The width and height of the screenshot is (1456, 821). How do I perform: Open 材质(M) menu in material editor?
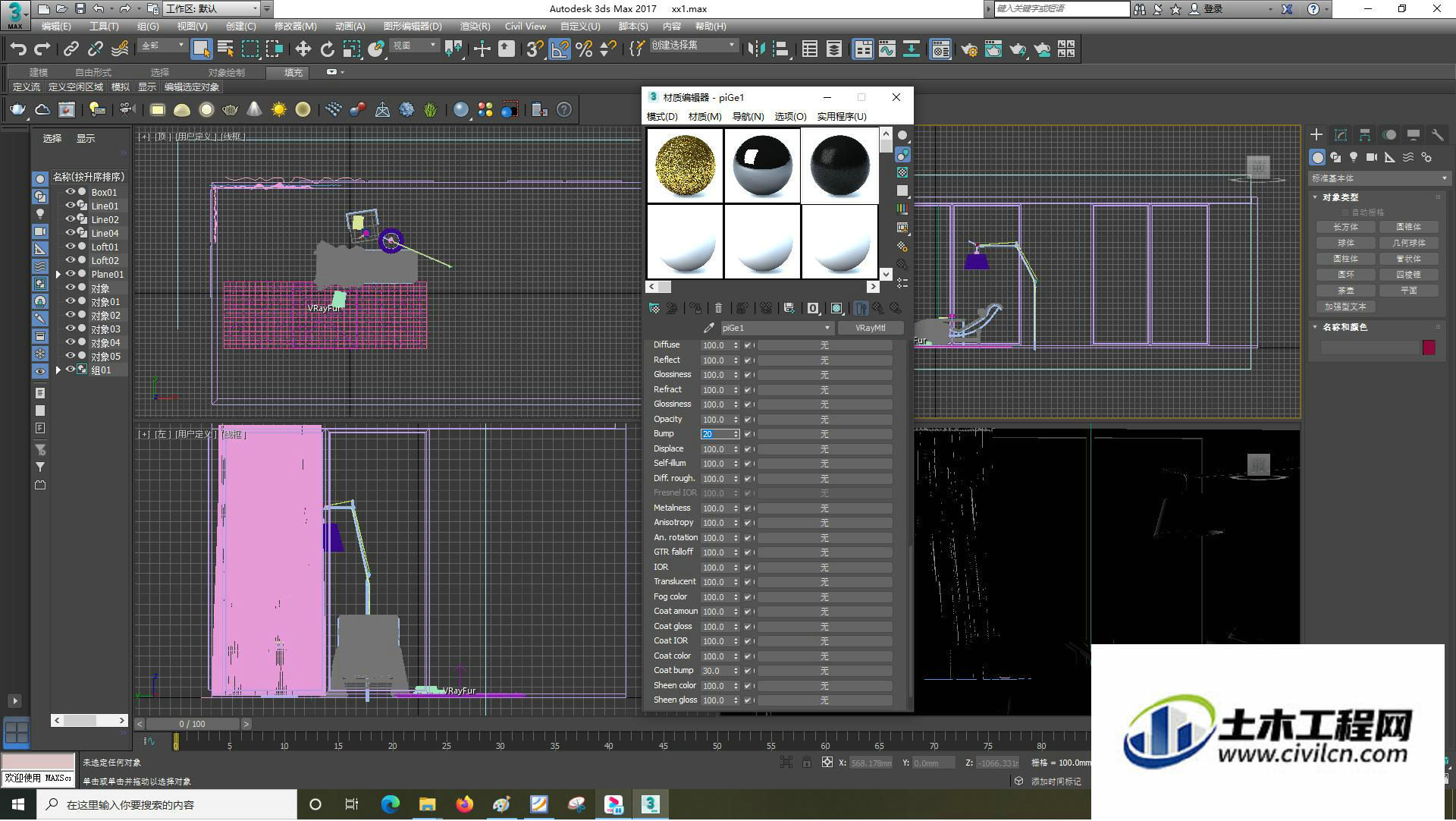pos(704,116)
